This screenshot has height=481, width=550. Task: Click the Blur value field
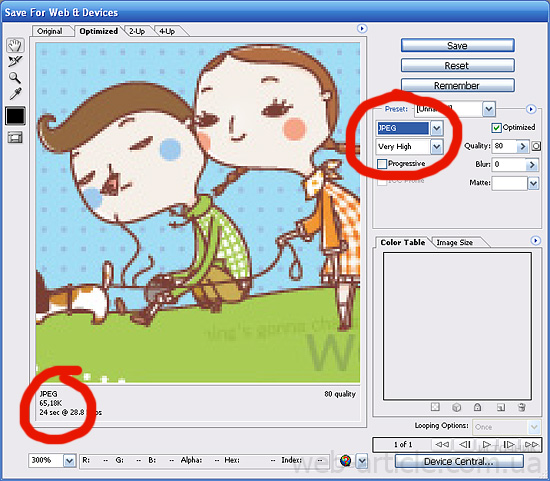click(x=509, y=164)
